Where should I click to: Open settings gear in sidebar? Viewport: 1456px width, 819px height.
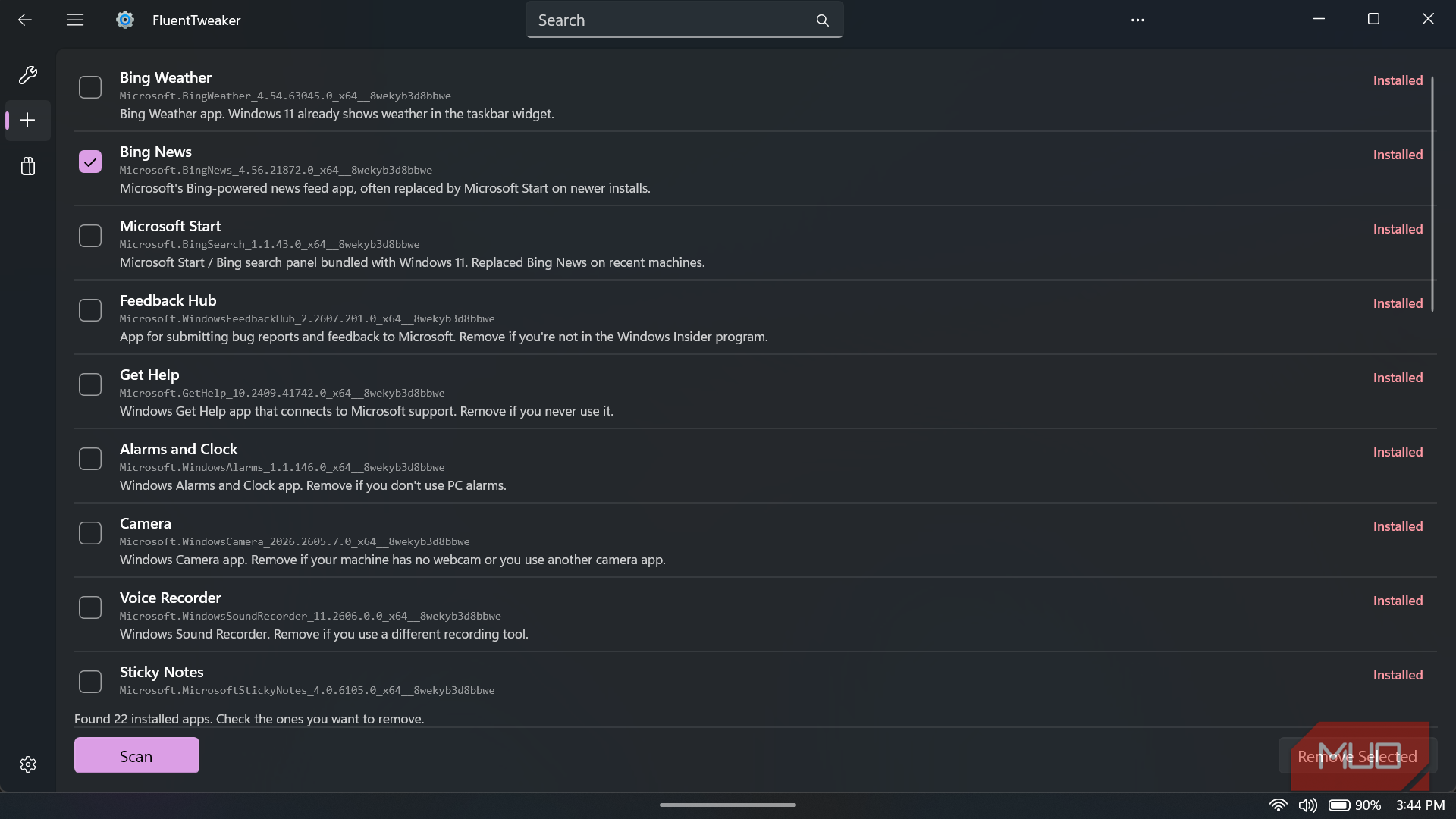[28, 764]
